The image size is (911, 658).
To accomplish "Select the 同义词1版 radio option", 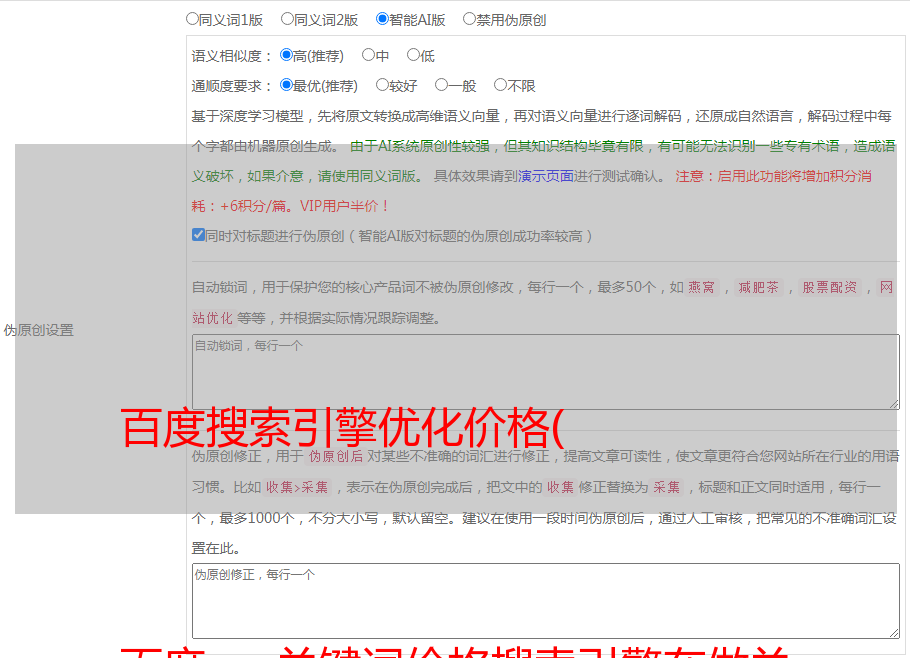I will click(x=192, y=19).
